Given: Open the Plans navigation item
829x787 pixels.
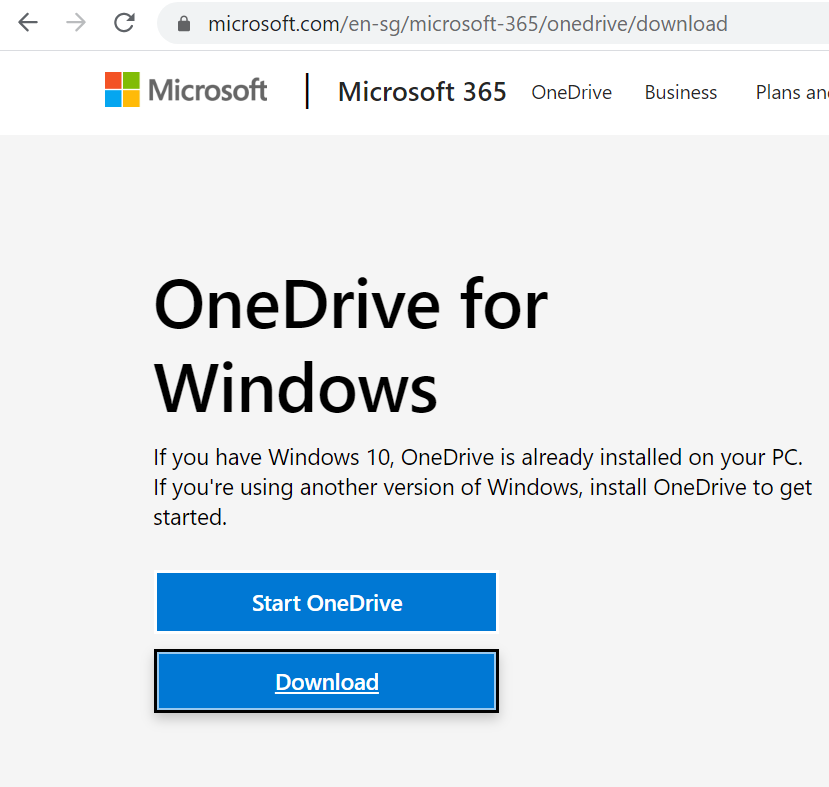Looking at the screenshot, I should [x=792, y=92].
